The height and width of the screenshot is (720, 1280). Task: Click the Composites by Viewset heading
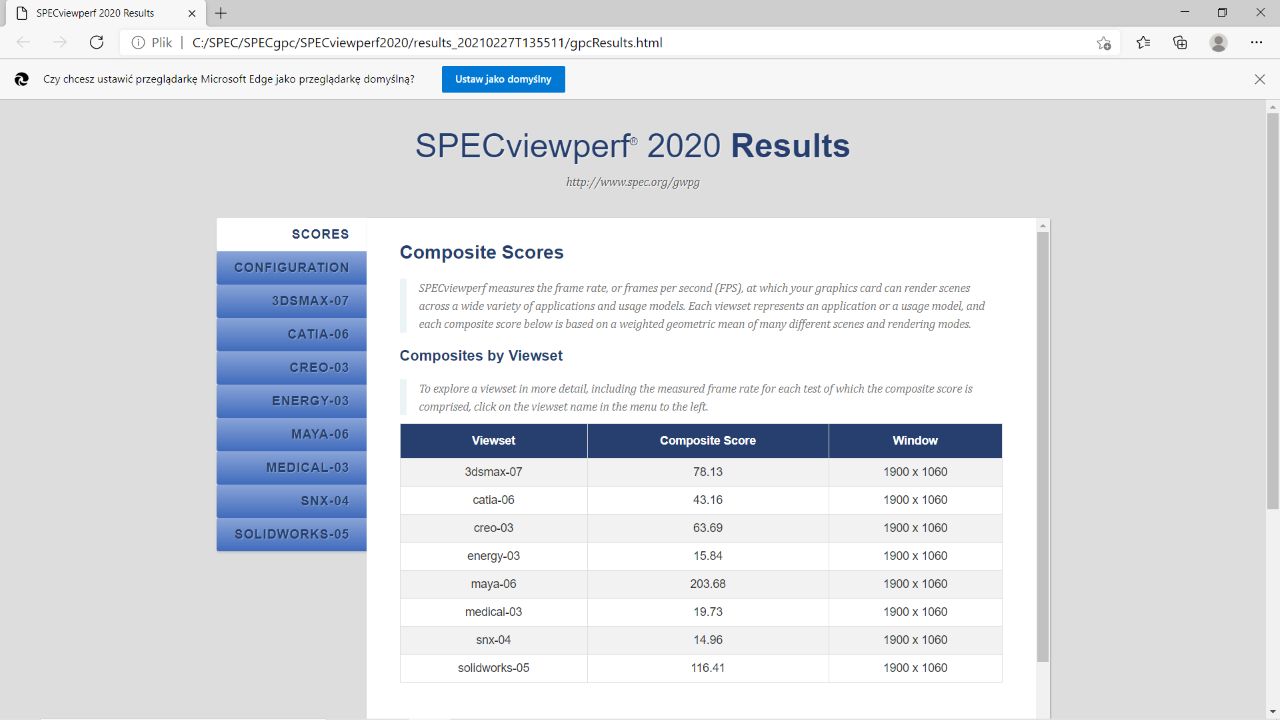481,356
